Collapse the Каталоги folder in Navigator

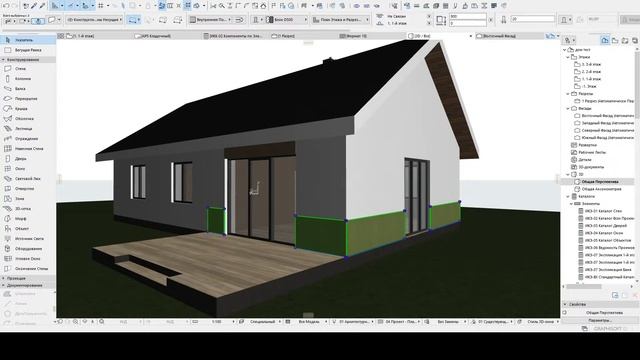point(568,196)
